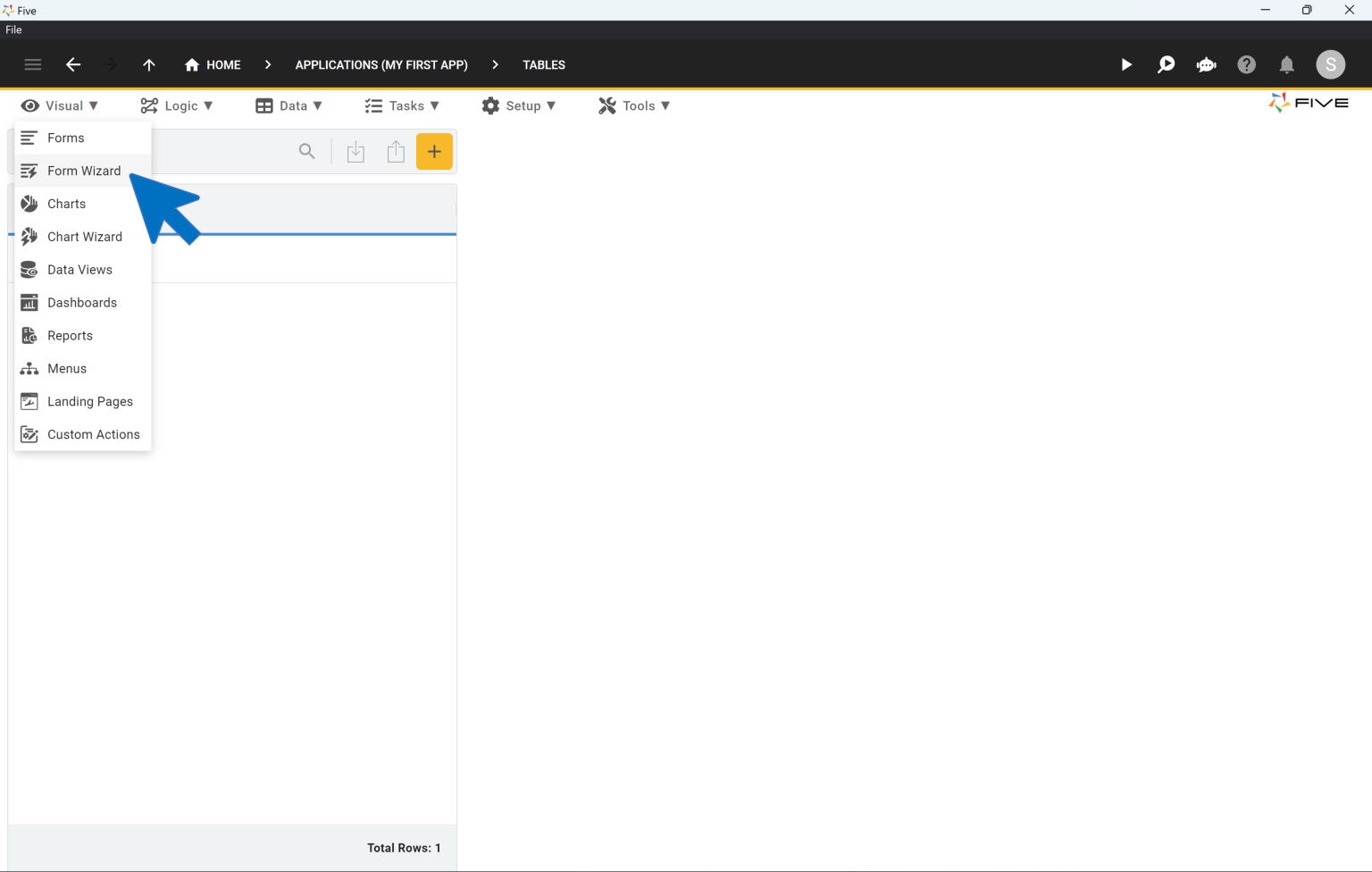Select Form Wizard from Visual menu
This screenshot has width=1372, height=872.
(83, 171)
